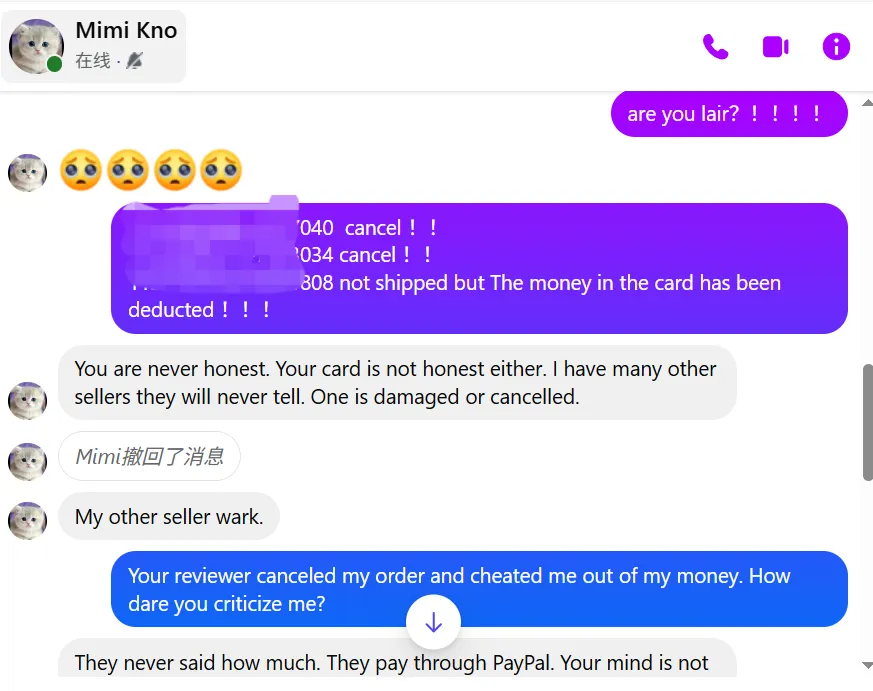Open the Mimi Kno contact name header
The width and height of the screenshot is (873, 691).
pos(126,30)
